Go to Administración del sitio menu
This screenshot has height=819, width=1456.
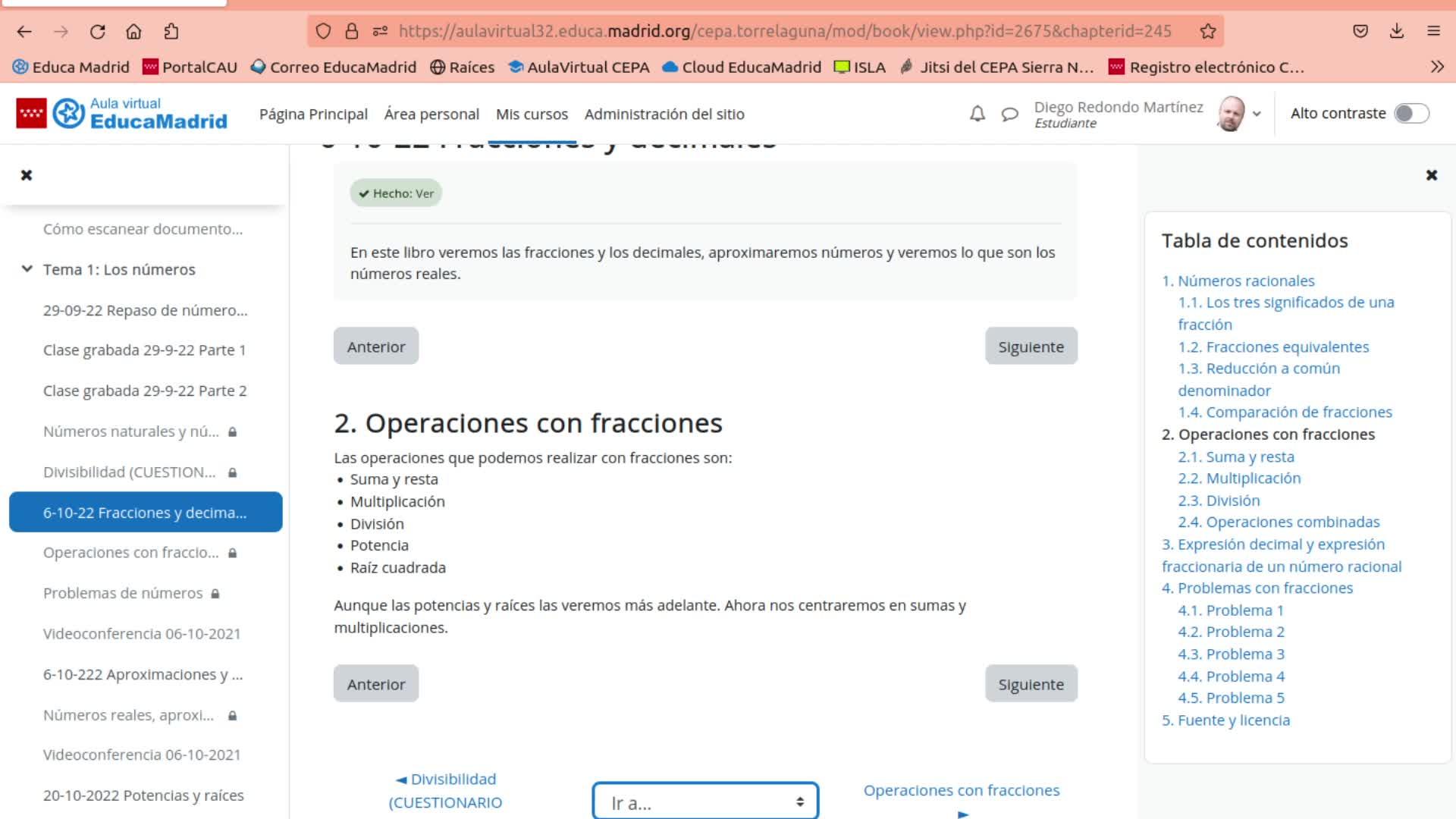664,115
